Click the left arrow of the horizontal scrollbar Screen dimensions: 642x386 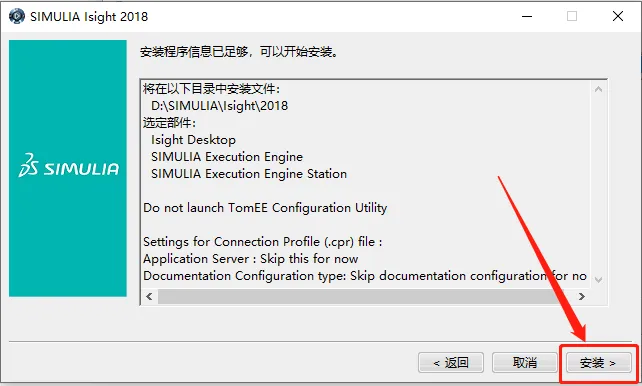[149, 296]
